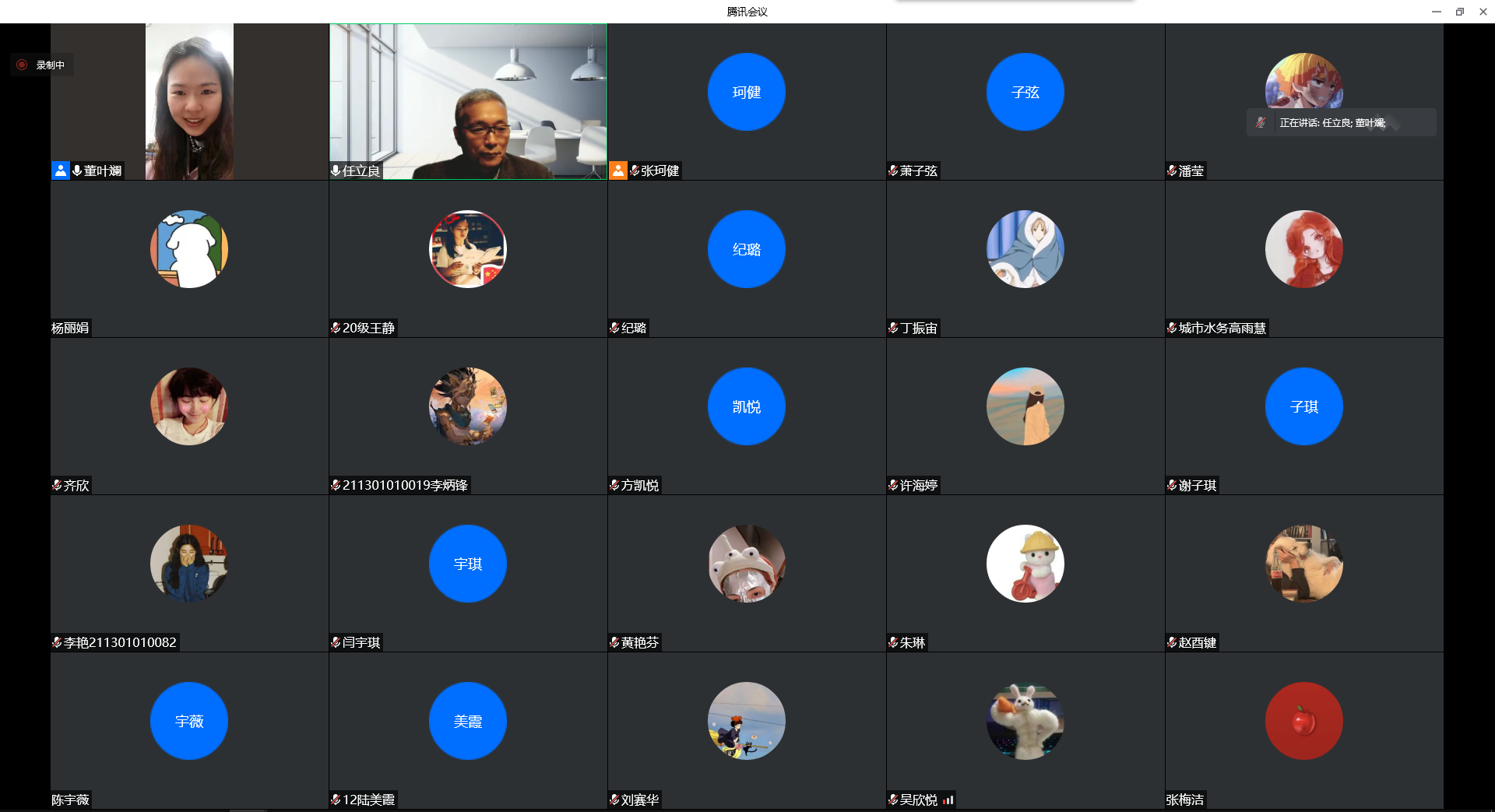1495x812 pixels.
Task: Click the muted mic icon beside 张珂健
Action: pos(635,170)
